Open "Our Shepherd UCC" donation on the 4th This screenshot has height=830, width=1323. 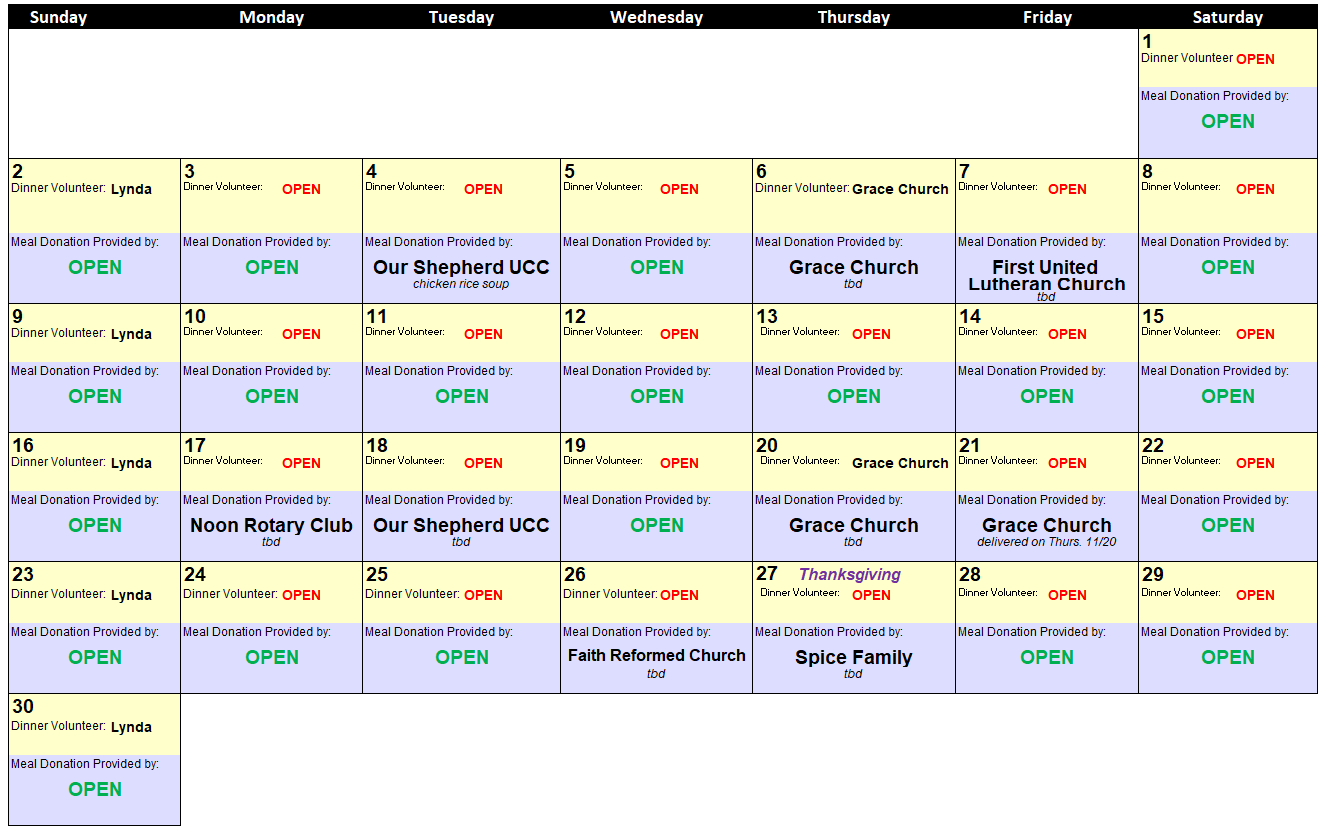tap(461, 267)
